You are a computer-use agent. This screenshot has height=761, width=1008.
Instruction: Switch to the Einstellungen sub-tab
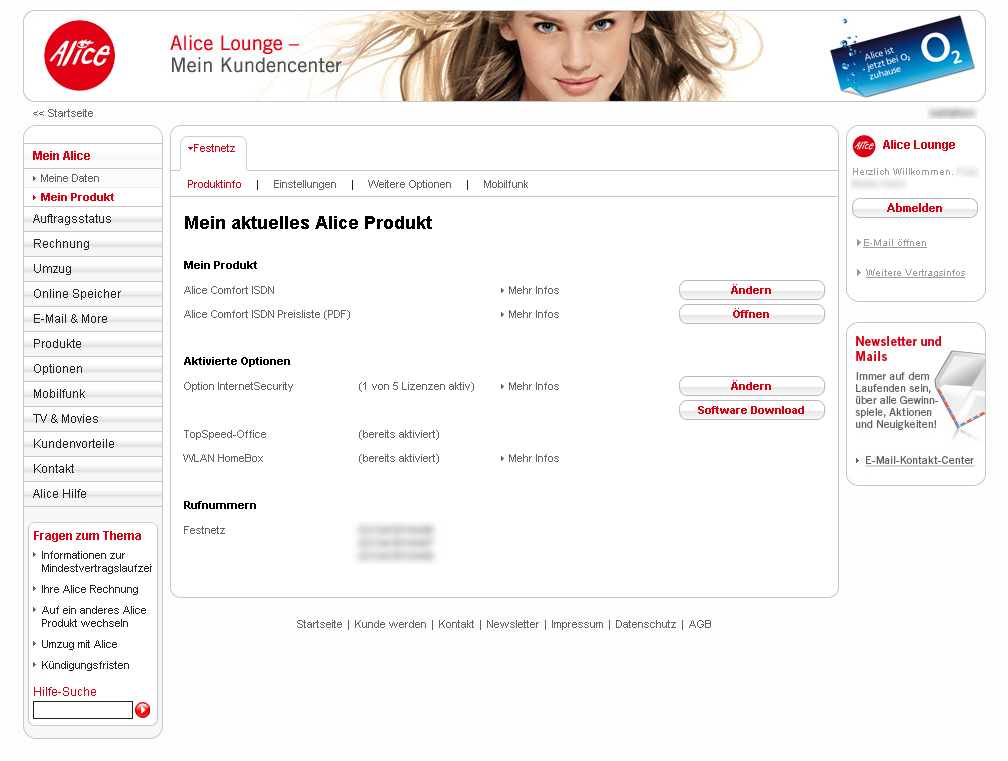pos(304,185)
